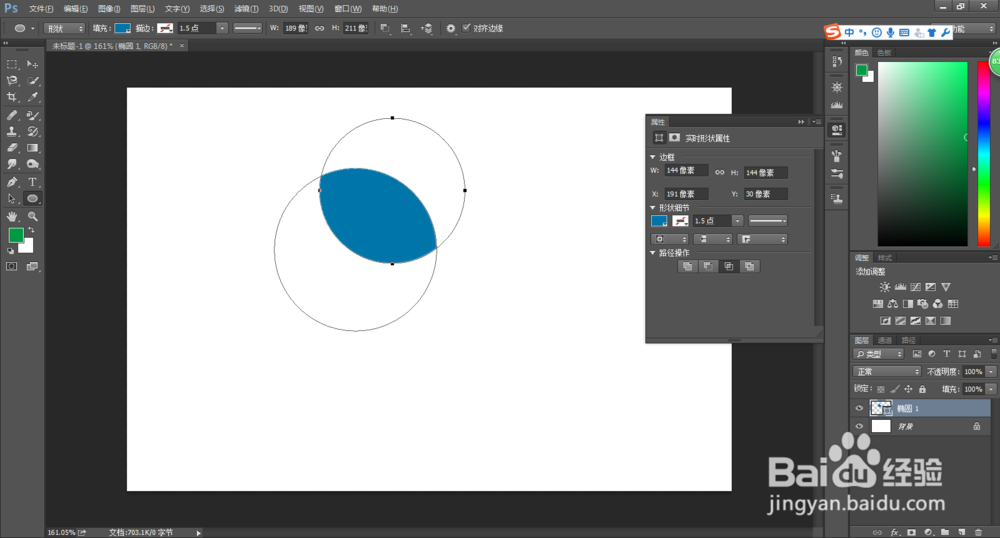Open layer style fx menu
Image resolution: width=1000 pixels, height=538 pixels.
click(x=895, y=532)
